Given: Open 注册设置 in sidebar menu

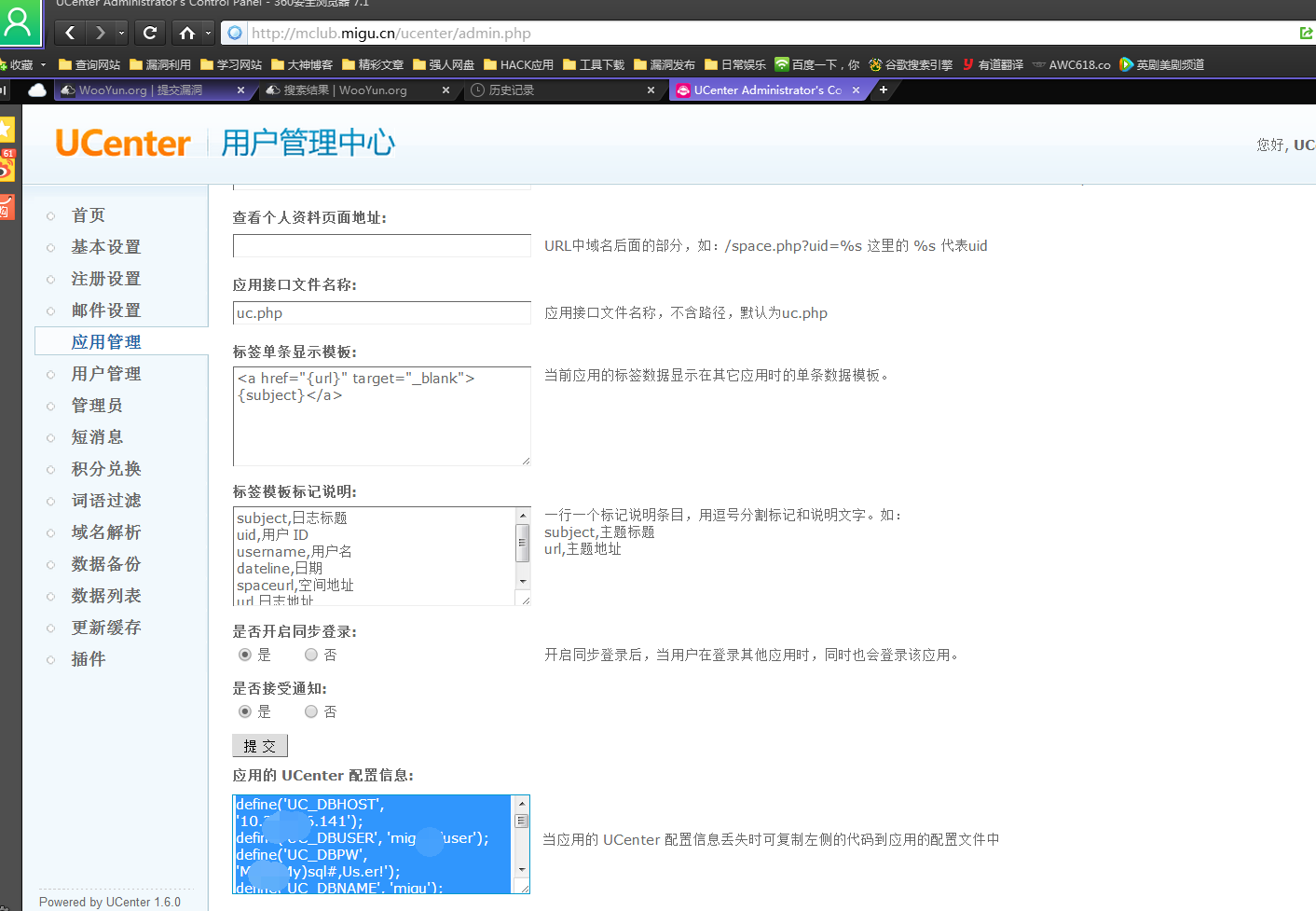Looking at the screenshot, I should [x=106, y=279].
